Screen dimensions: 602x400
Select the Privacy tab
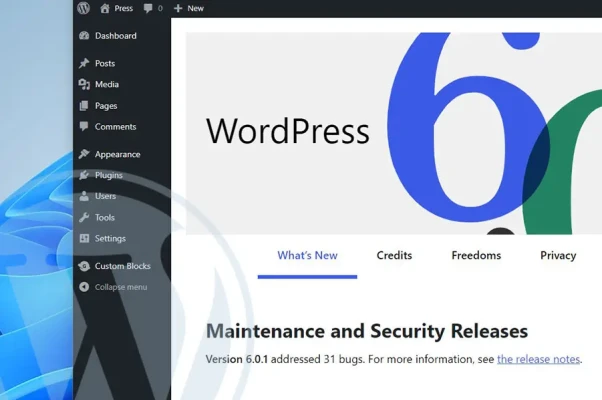558,255
